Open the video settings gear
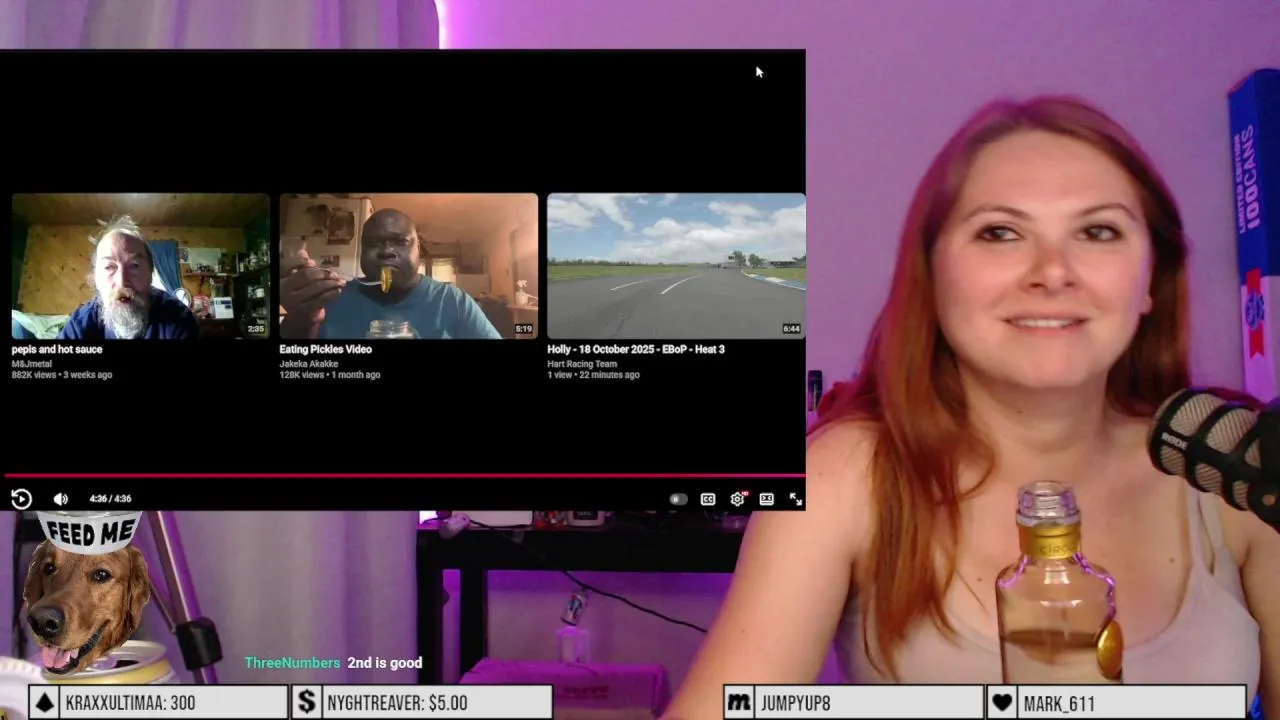The height and width of the screenshot is (720, 1280). [x=737, y=499]
